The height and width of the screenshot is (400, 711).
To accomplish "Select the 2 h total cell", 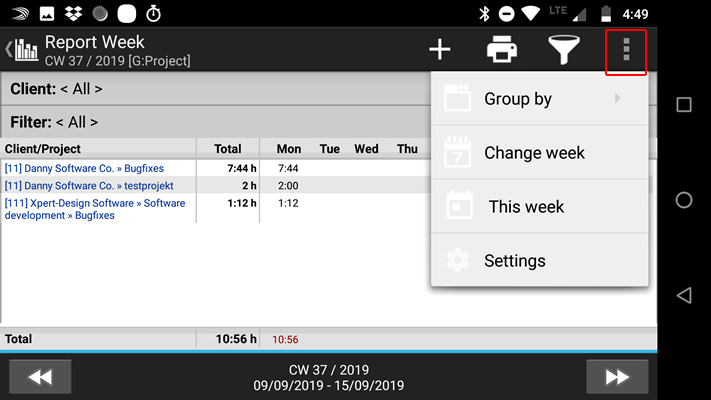I will pos(249,185).
